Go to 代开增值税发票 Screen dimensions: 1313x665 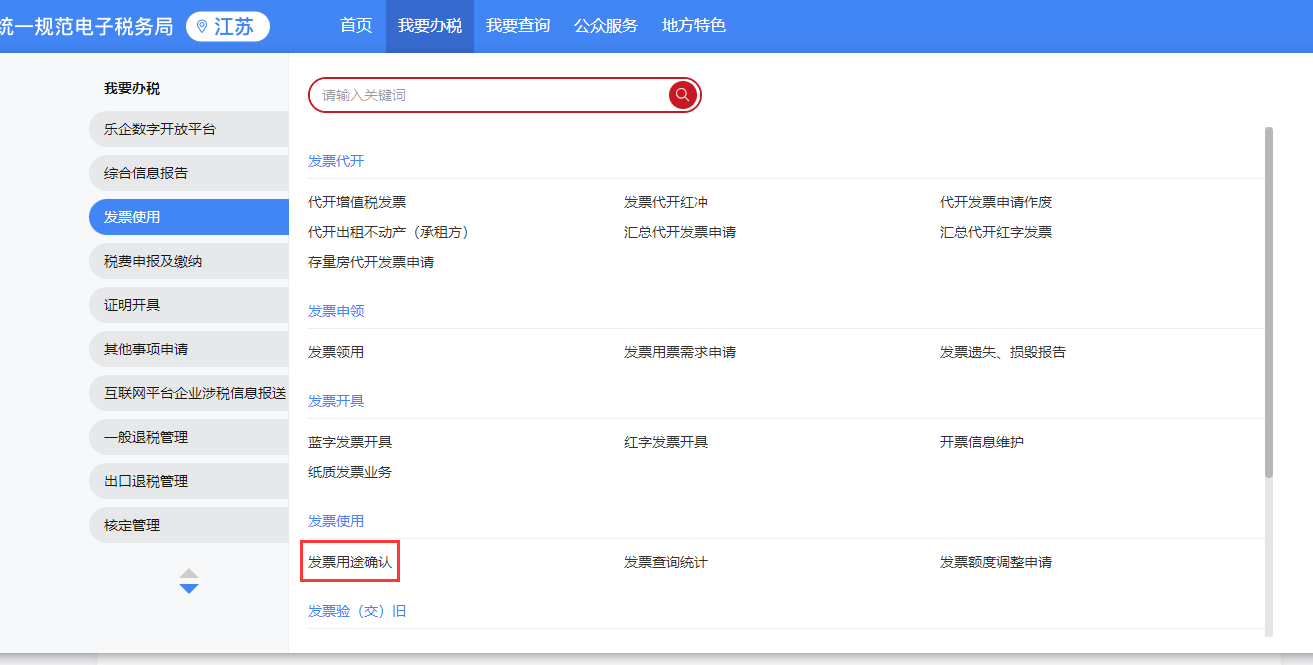[357, 202]
